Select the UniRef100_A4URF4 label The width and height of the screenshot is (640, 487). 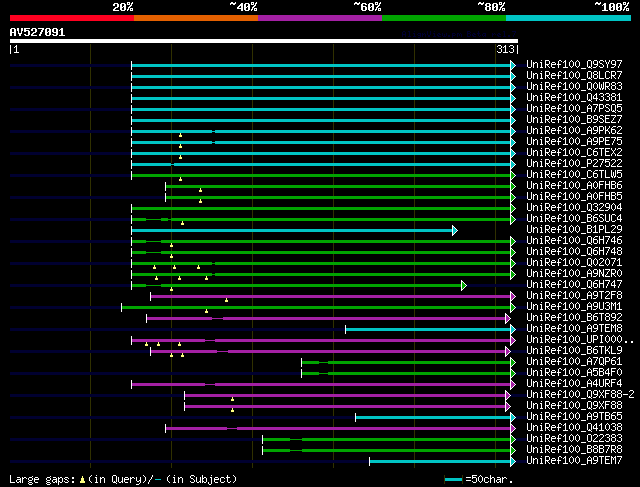pos(574,384)
